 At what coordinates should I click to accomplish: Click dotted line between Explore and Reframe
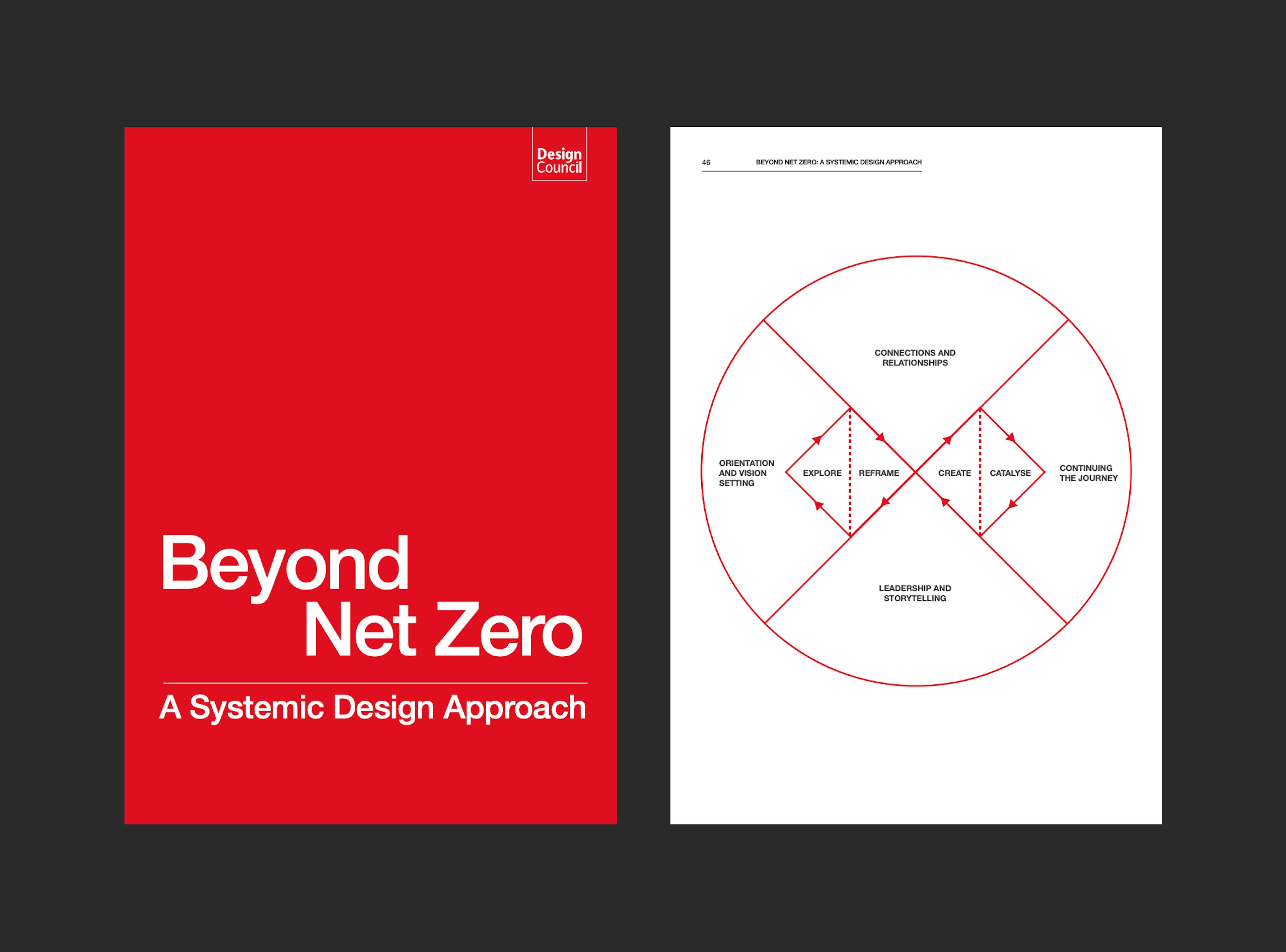850,501
